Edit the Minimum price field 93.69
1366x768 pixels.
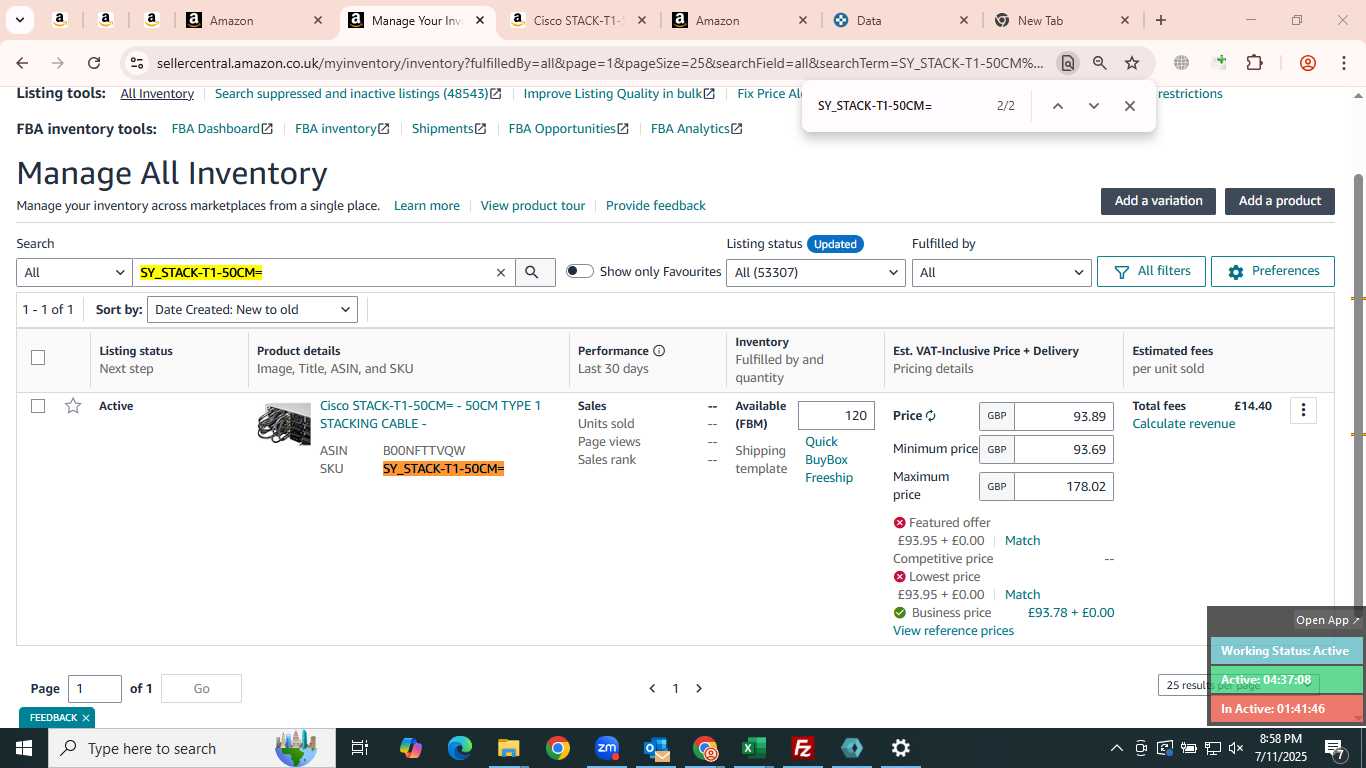tap(1063, 449)
